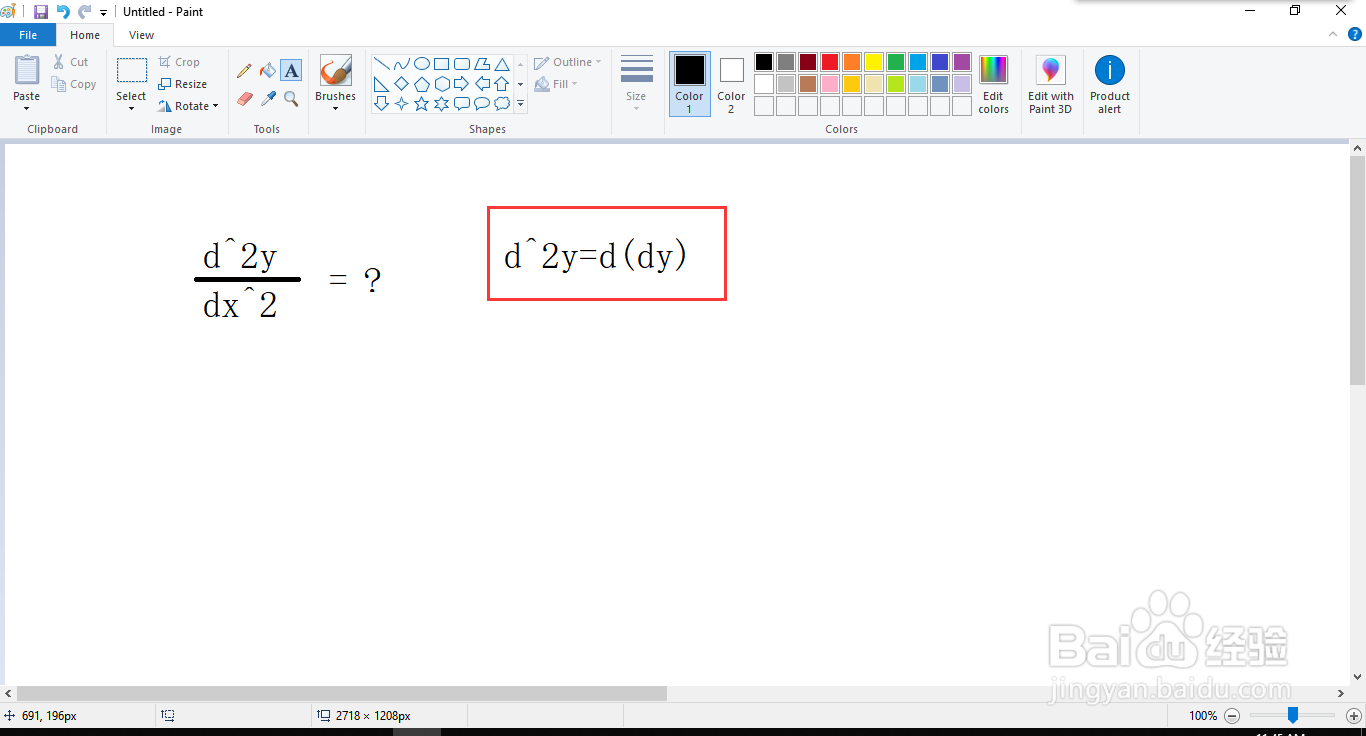Screen dimensions: 1366x736
Task: Click the Undo arrow in Quick Access Toolbar
Action: pos(63,11)
